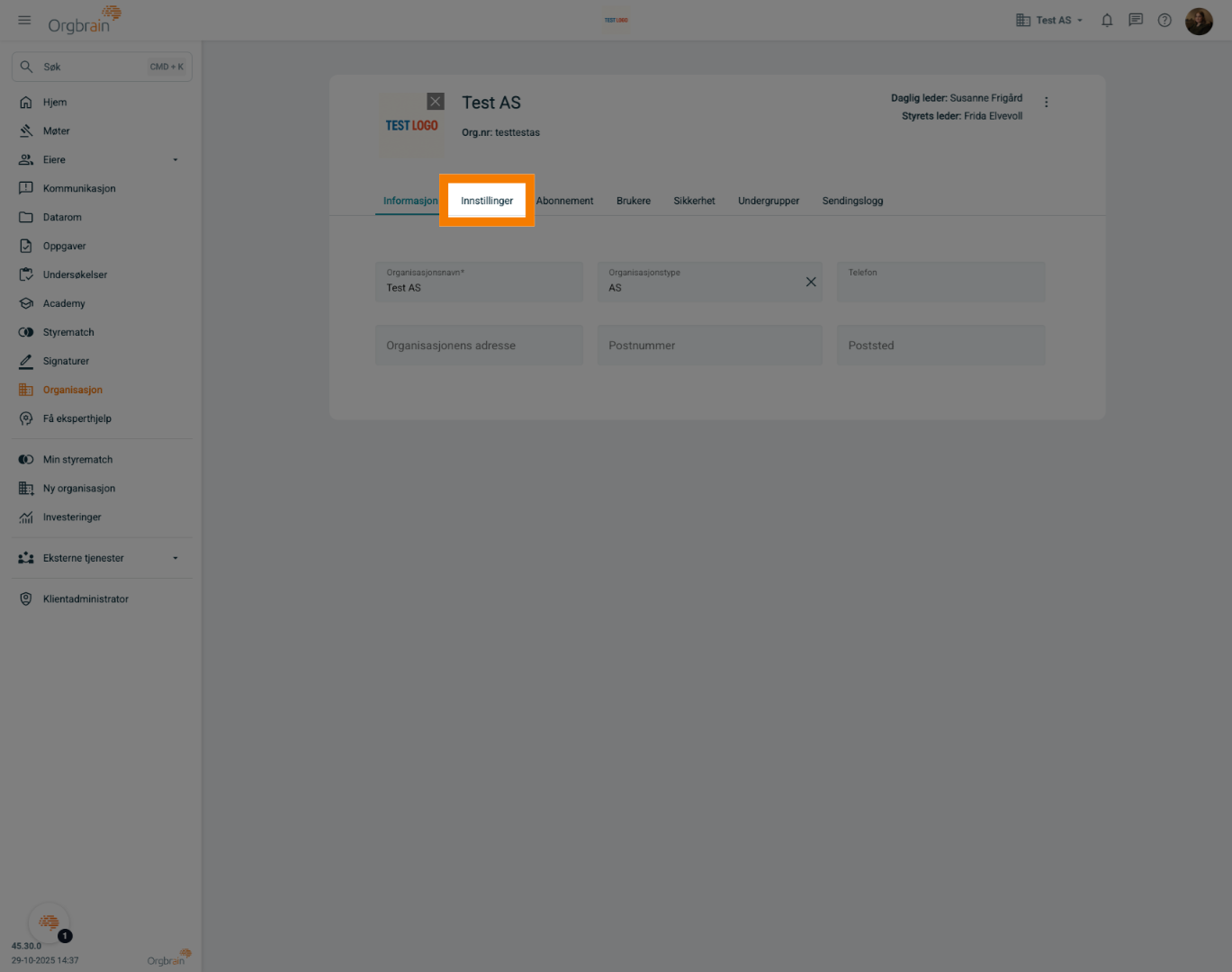Switch to the Abonnement tab

click(565, 201)
